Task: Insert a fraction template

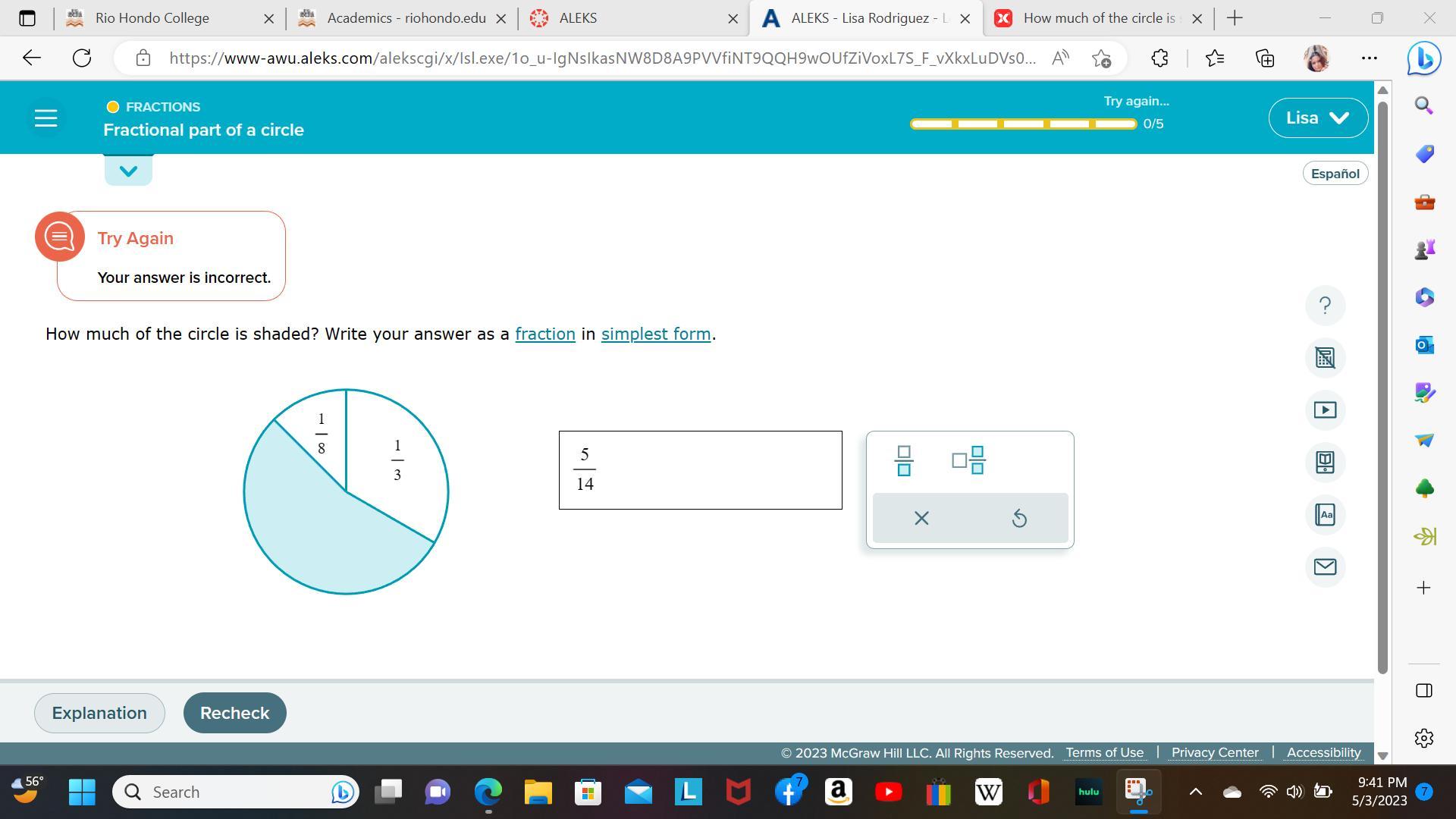Action: pos(903,460)
